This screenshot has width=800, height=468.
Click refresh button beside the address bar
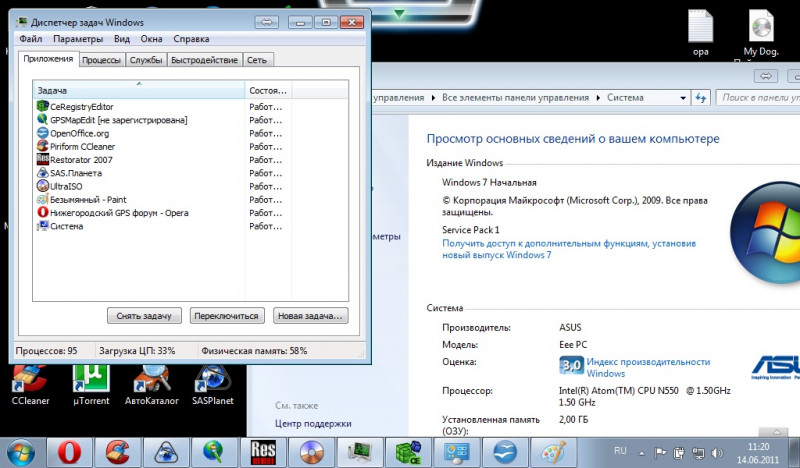(x=701, y=97)
